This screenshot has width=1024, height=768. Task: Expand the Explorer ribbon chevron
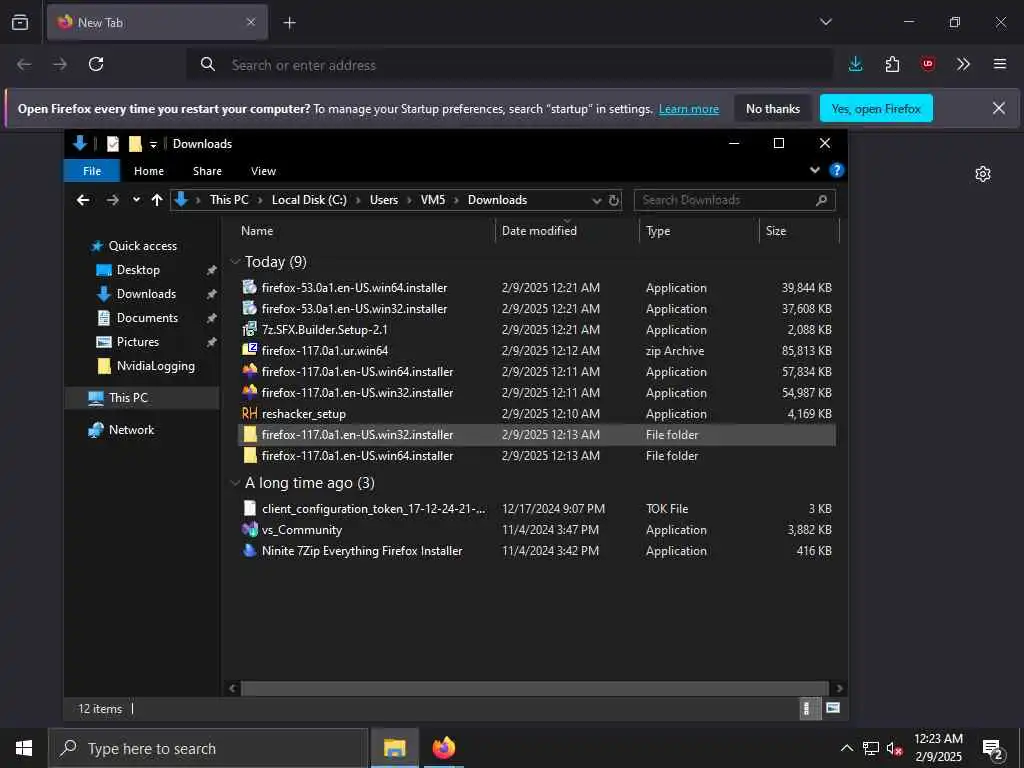[814, 170]
